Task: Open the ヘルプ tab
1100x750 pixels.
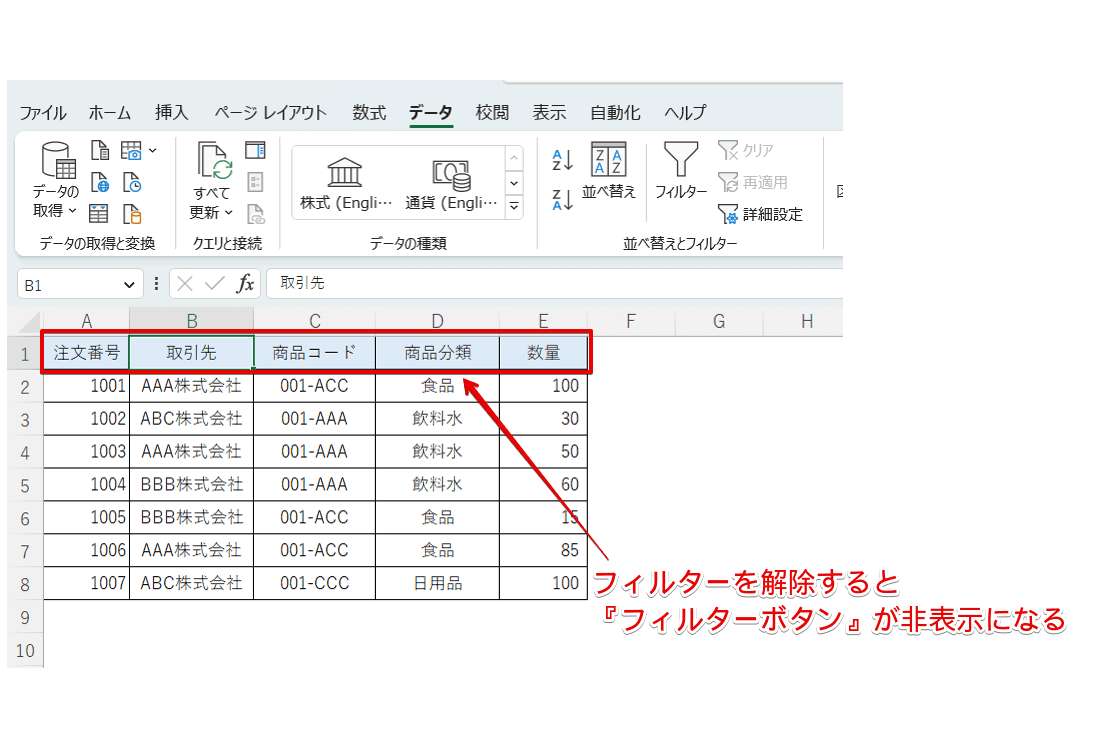Action: pos(685,112)
